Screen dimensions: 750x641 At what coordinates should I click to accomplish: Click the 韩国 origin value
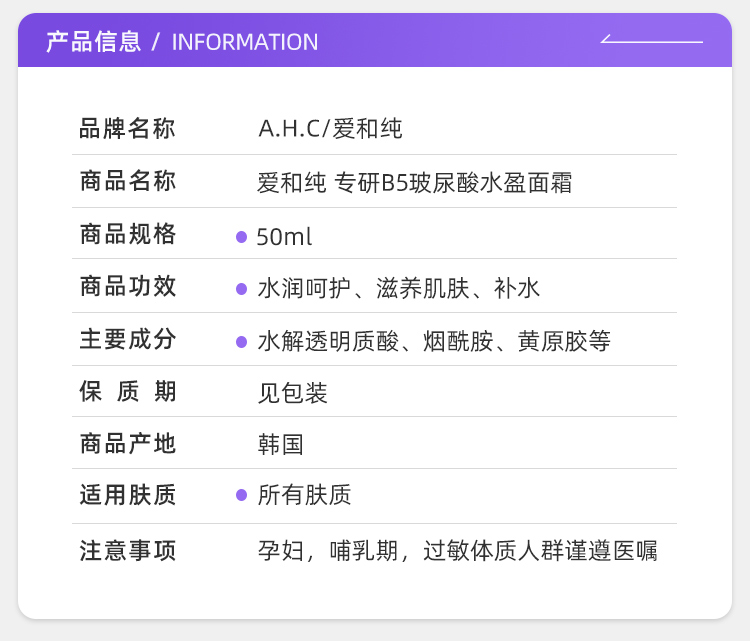280,445
